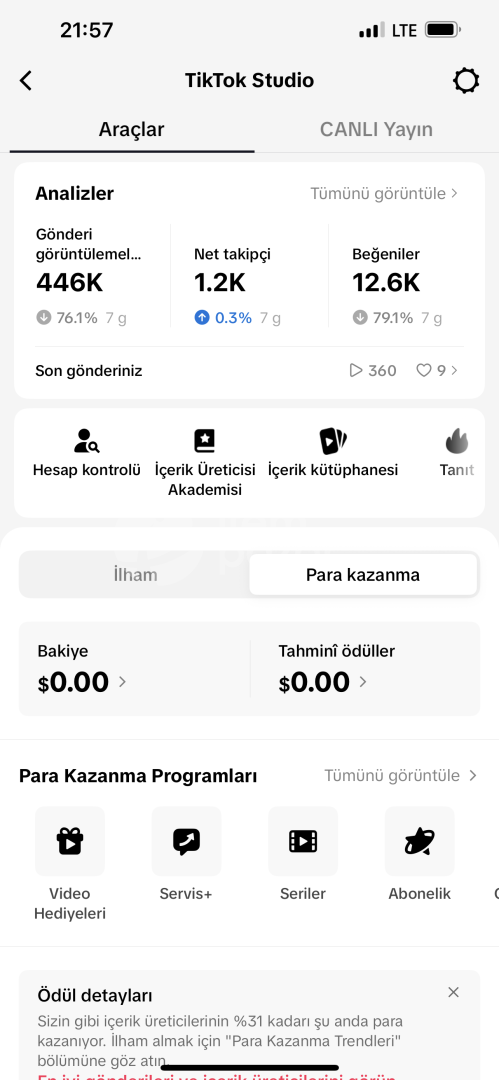499x1080 pixels.
Task: View all analytics via Tümünü görüntüle
Action: [384, 194]
